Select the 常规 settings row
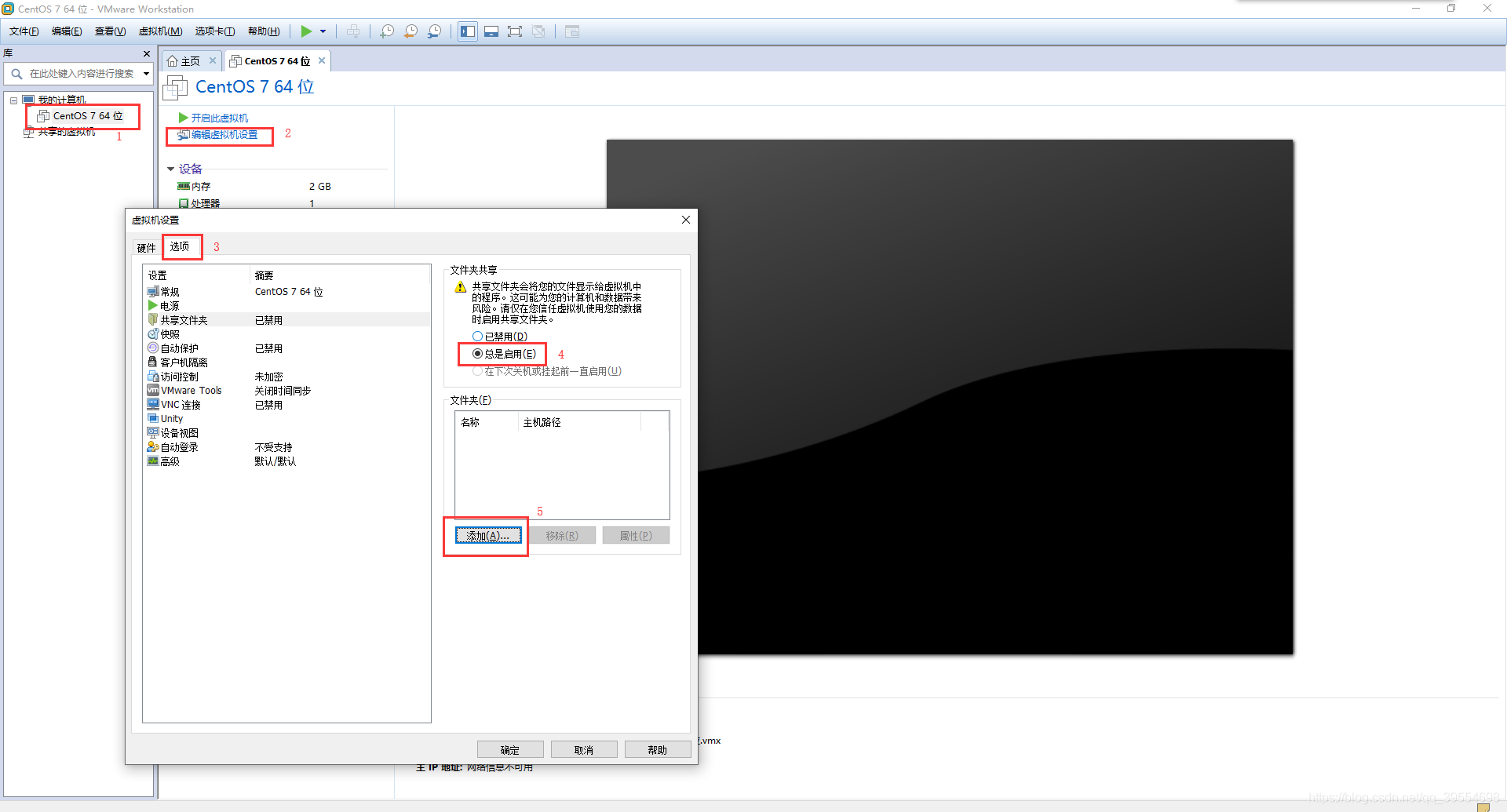The width and height of the screenshot is (1507, 812). (x=286, y=292)
